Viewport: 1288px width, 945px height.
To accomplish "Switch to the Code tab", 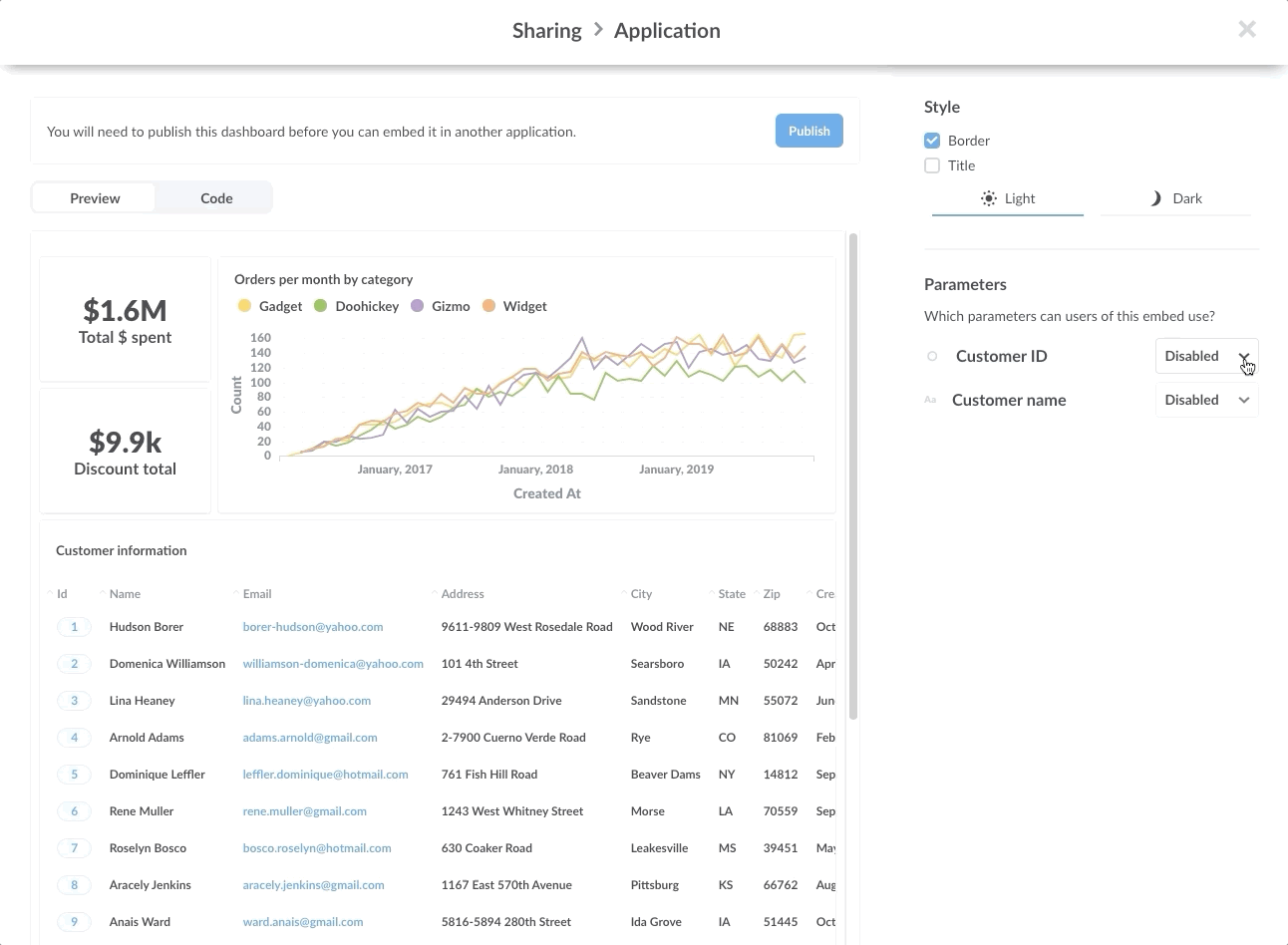I will click(x=216, y=198).
